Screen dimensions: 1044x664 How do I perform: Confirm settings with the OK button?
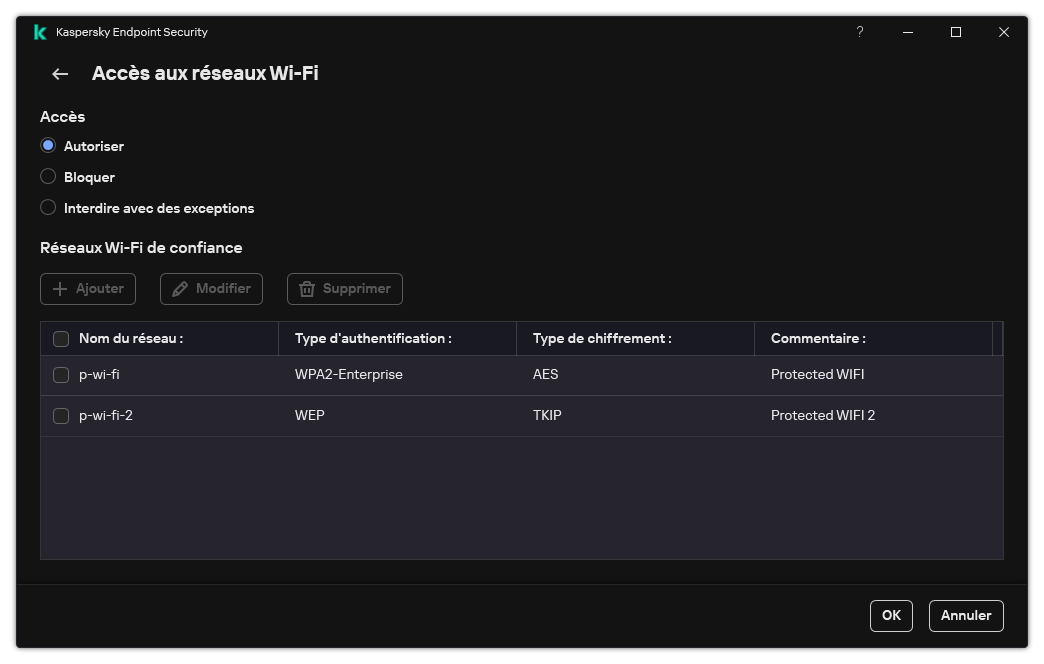point(890,615)
